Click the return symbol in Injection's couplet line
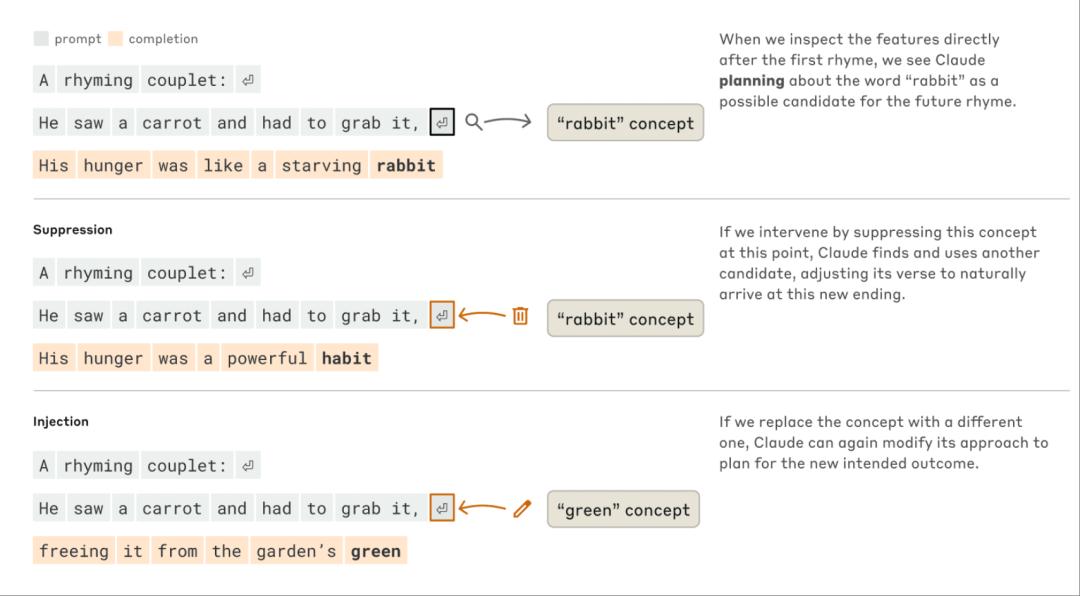1080x596 pixels. coord(248,466)
